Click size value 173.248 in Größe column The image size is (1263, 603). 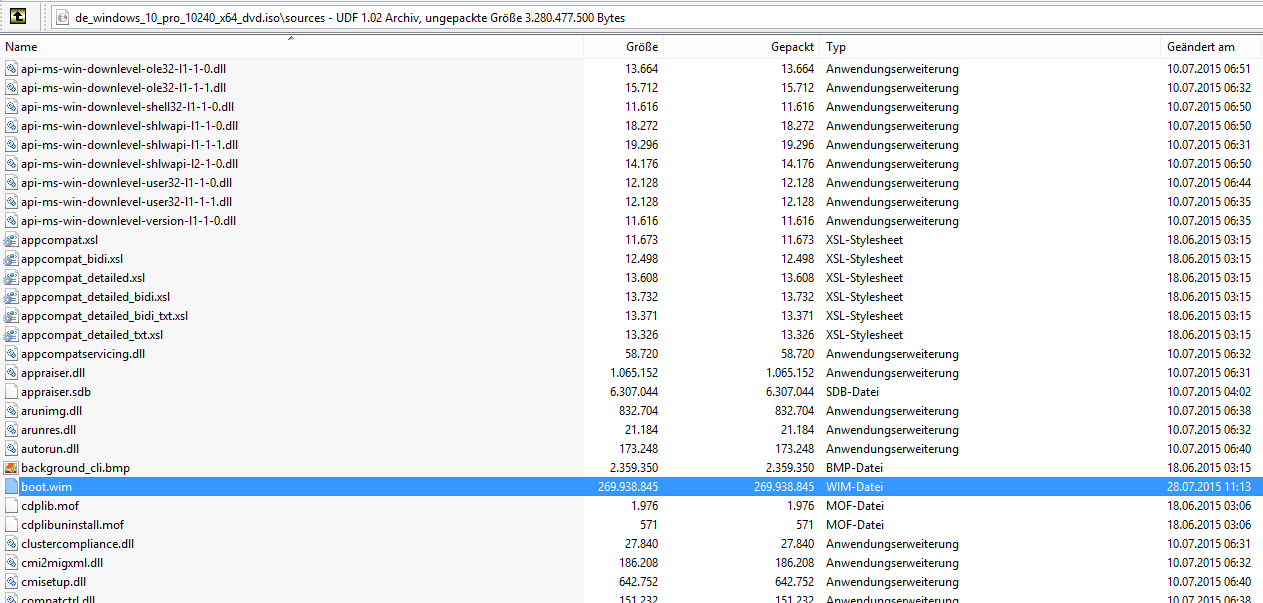pos(639,449)
